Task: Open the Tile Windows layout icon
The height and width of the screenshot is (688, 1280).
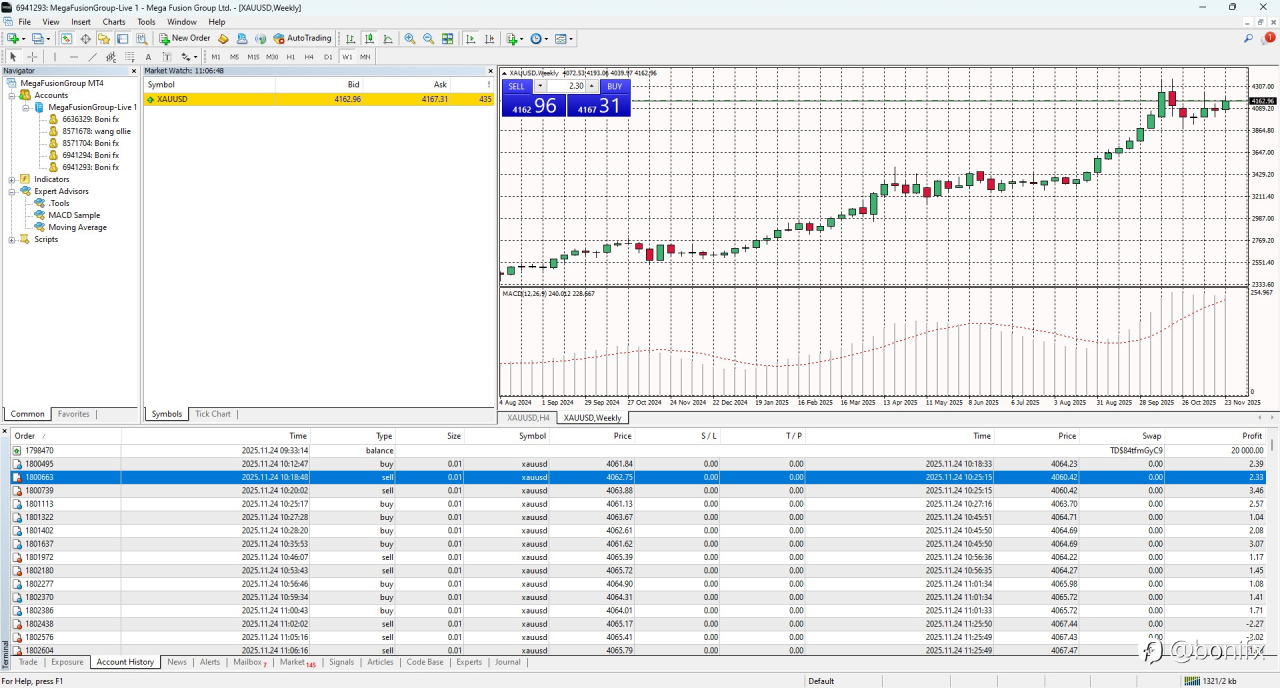Action: point(447,39)
